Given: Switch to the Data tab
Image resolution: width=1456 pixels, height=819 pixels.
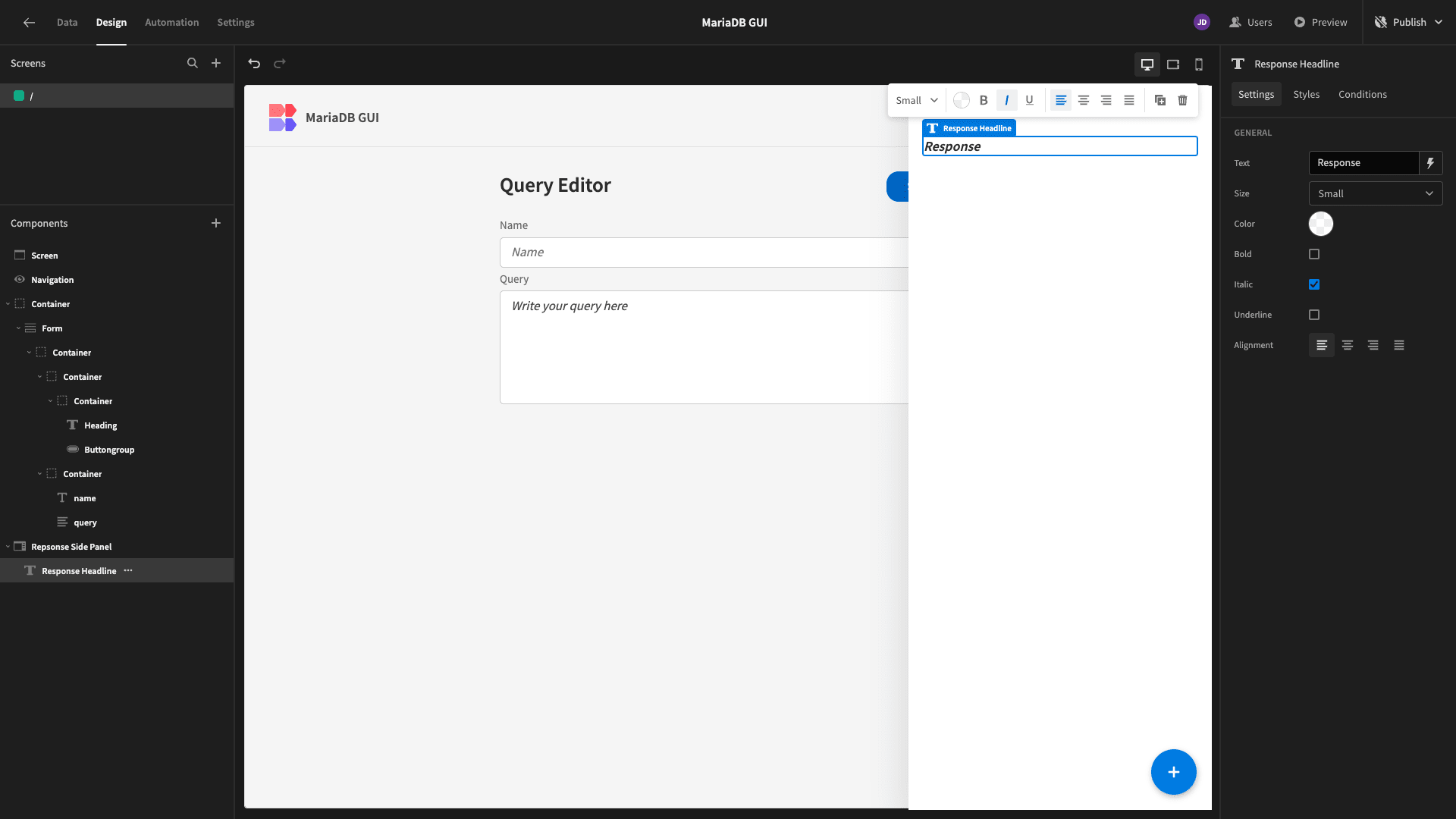Looking at the screenshot, I should pyautogui.click(x=67, y=23).
